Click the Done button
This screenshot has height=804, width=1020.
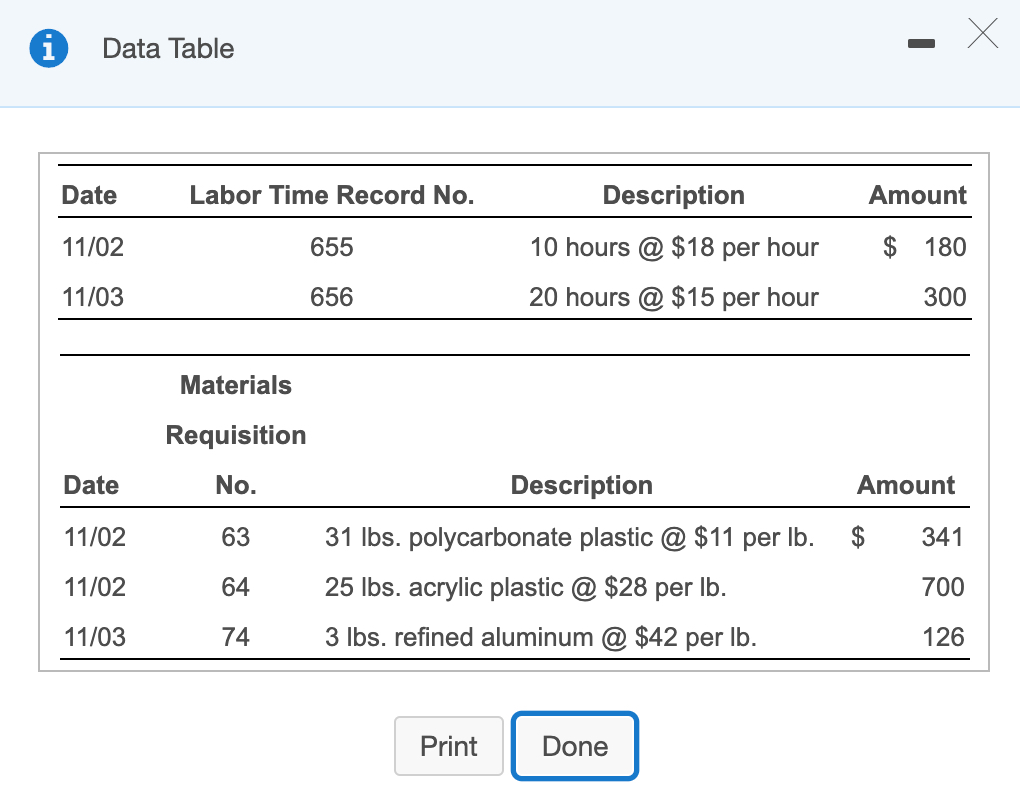click(574, 745)
